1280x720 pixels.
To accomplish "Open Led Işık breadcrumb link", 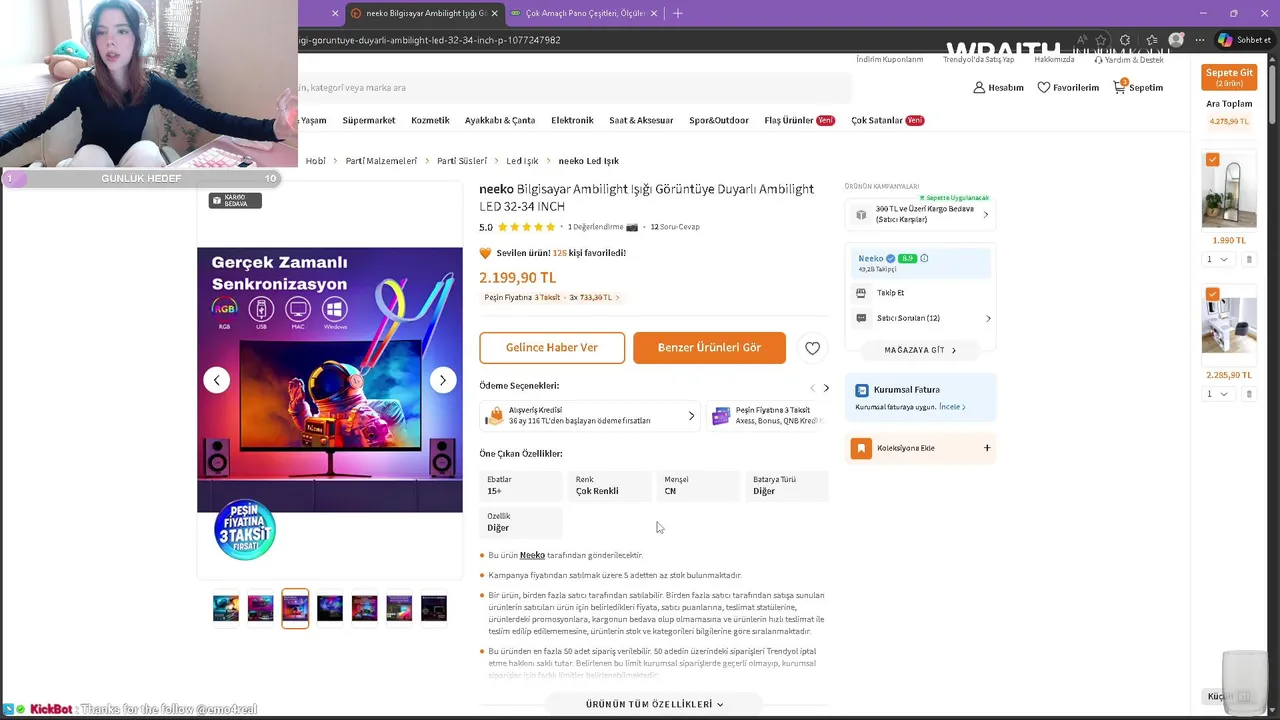I will coord(522,161).
